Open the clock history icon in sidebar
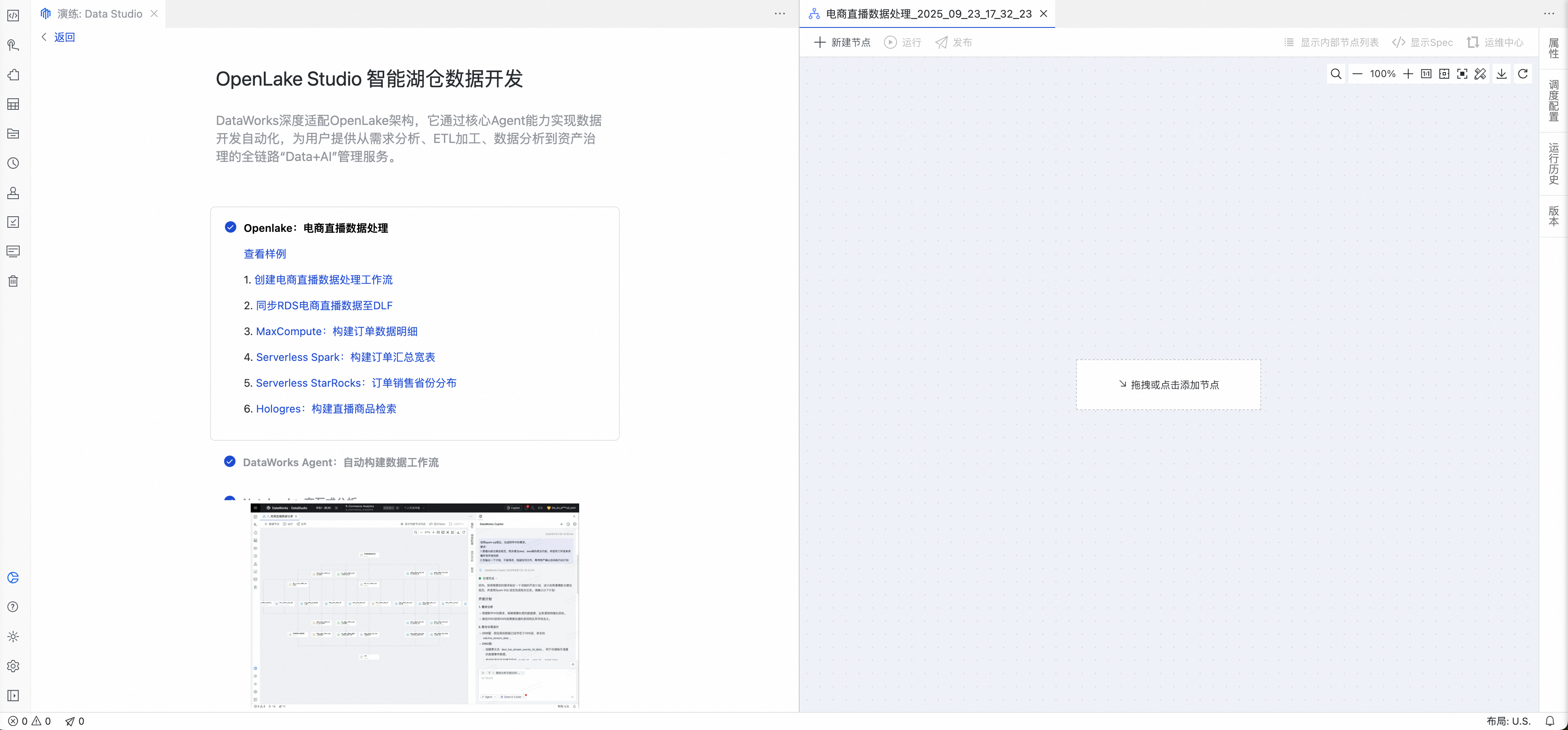 (x=13, y=163)
